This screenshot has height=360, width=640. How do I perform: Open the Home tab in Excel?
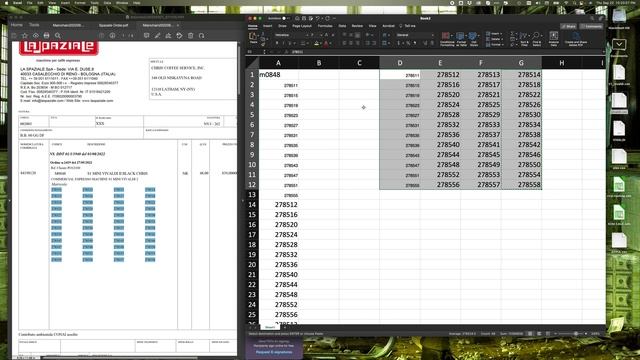point(253,26)
